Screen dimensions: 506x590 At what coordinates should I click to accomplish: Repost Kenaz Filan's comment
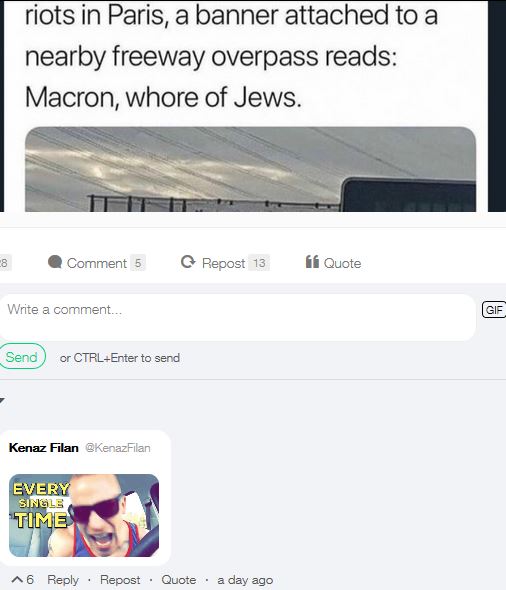(x=120, y=580)
